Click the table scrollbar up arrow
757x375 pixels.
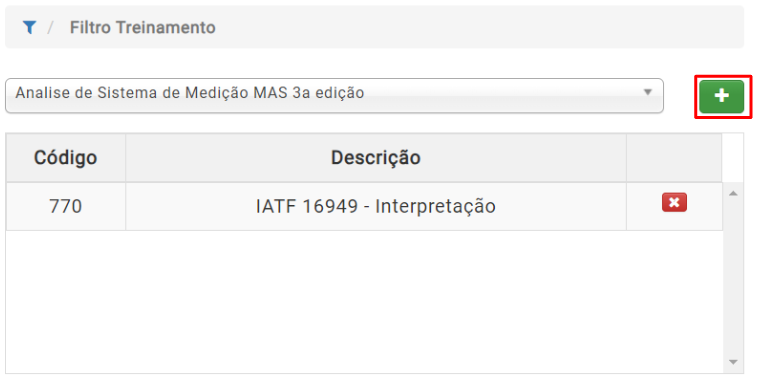(x=733, y=193)
